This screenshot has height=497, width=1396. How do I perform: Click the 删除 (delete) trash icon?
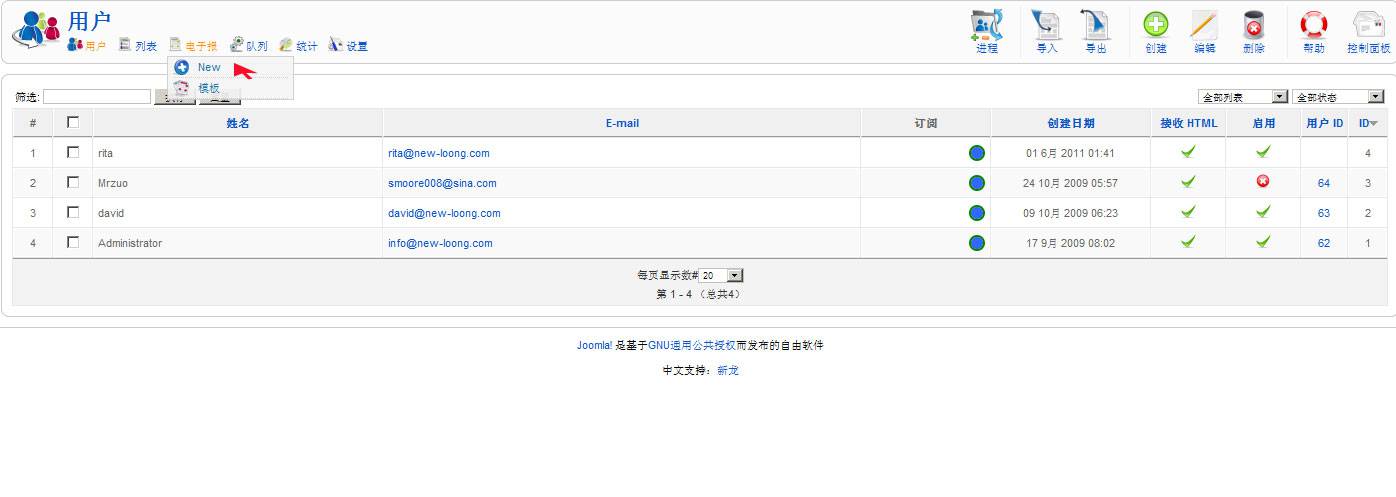pos(1253,30)
